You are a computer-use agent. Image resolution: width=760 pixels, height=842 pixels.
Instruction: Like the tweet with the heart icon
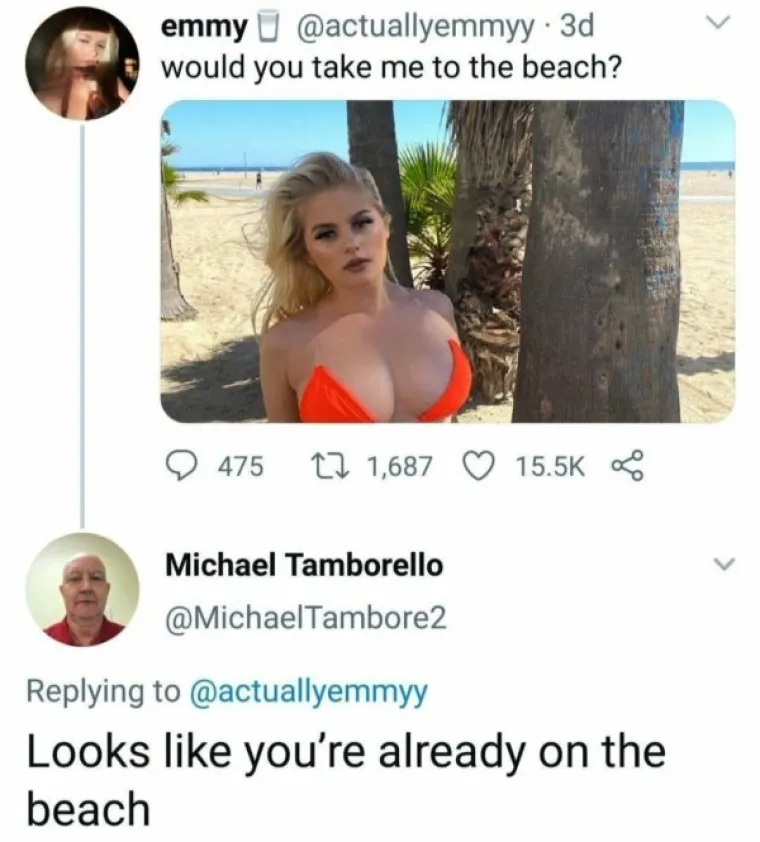pos(480,466)
